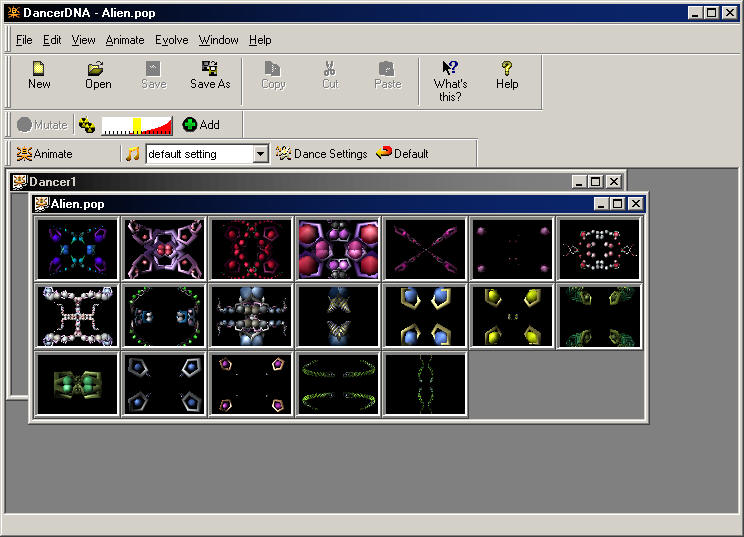Open the Window menu
Screen dimensions: 744x537
[x=218, y=40]
